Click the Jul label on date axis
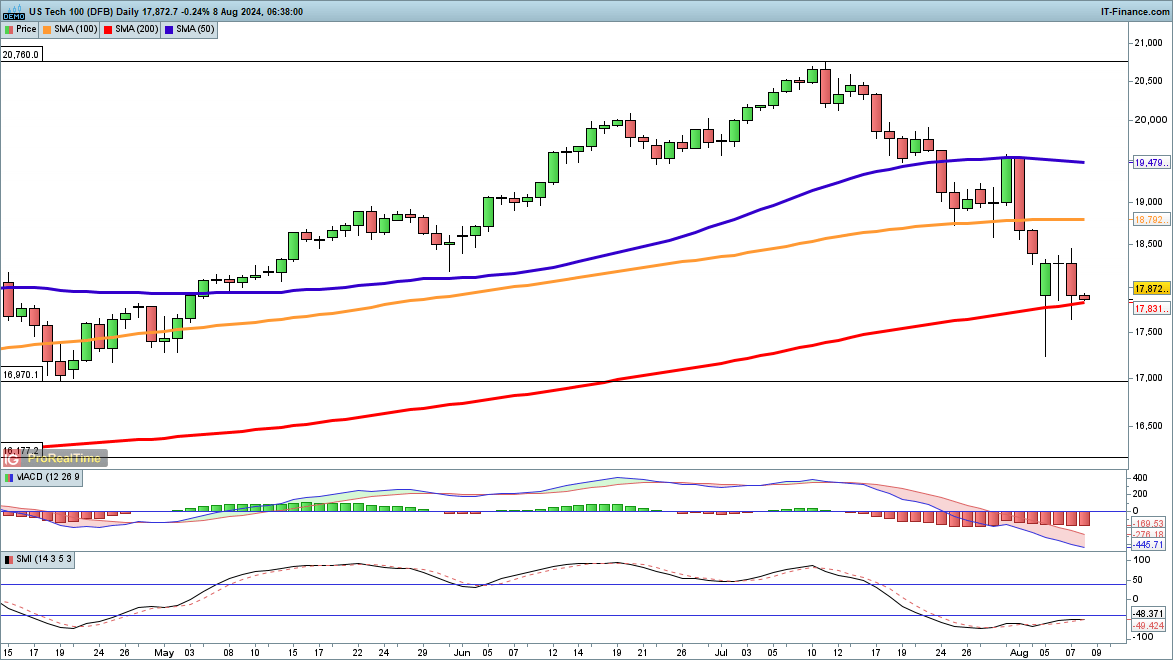The height and width of the screenshot is (660, 1173). pyautogui.click(x=720, y=653)
